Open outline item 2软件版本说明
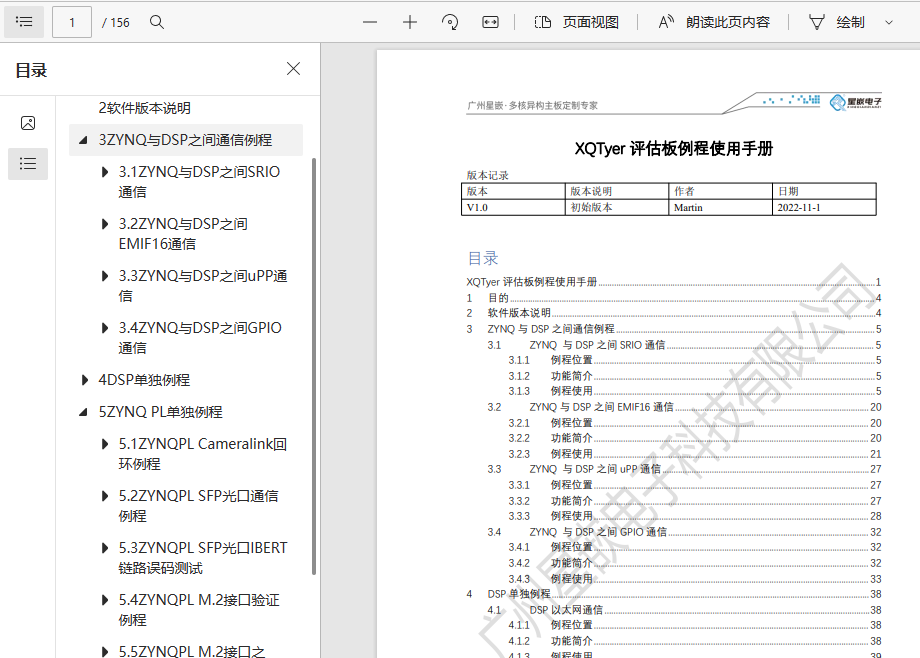920x658 pixels. click(x=144, y=108)
